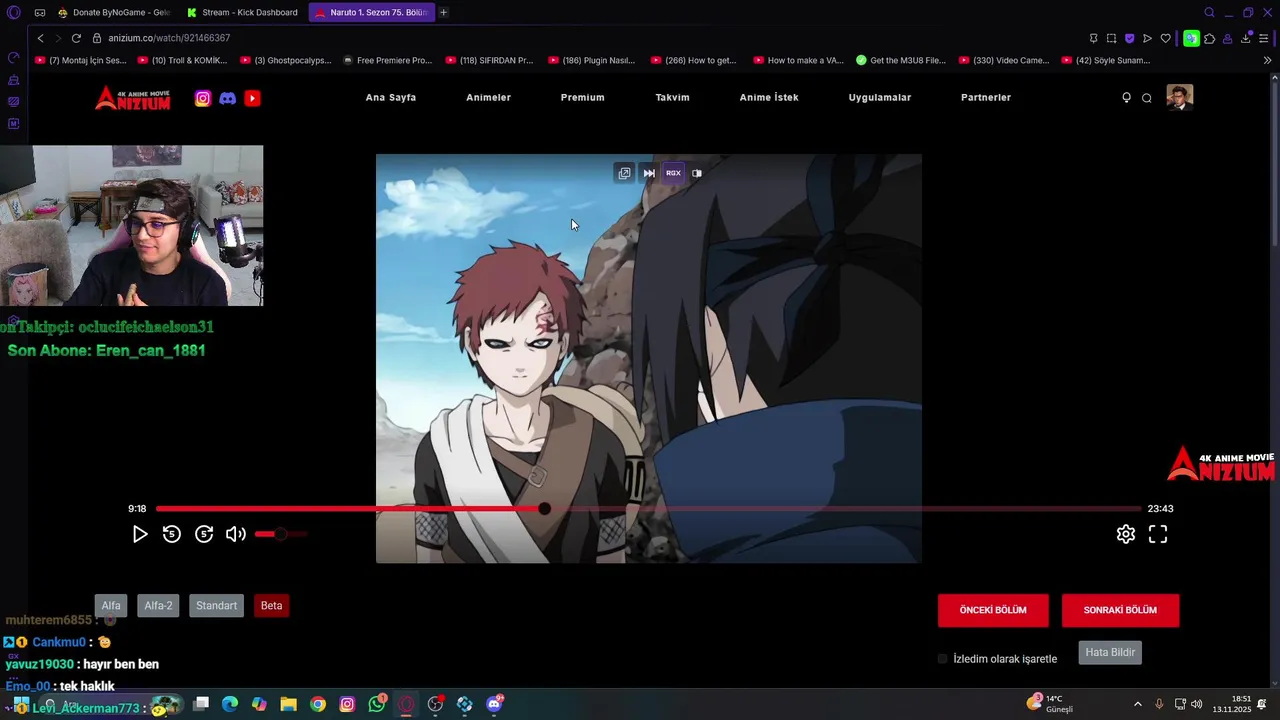
Task: Show more bookmarks chevron
Action: pos(1267,60)
